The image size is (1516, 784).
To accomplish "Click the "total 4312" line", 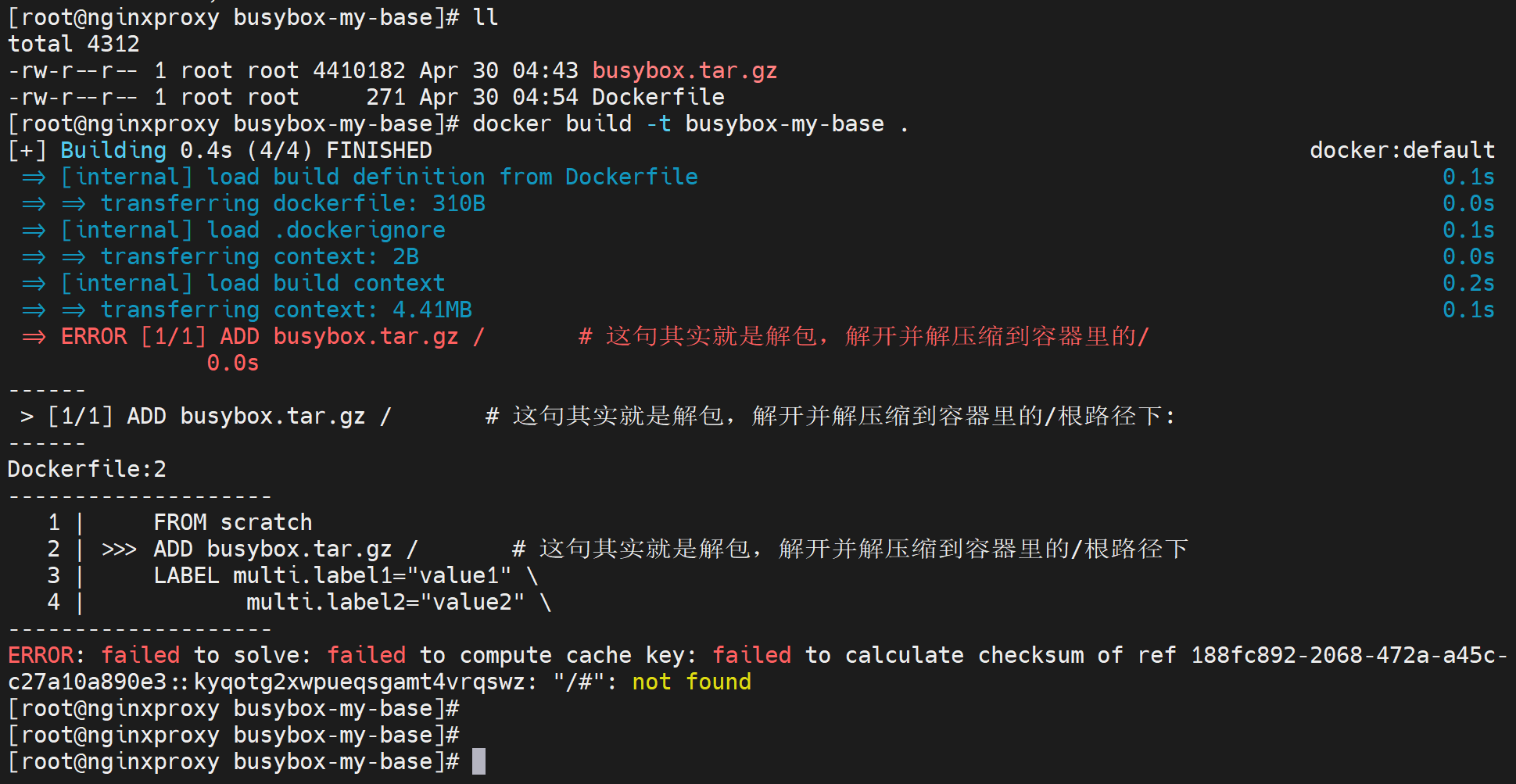I will pyautogui.click(x=73, y=44).
